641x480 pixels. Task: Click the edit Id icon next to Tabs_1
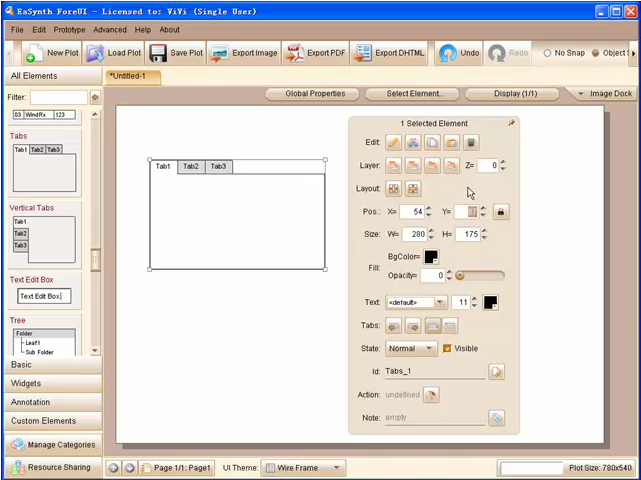(496, 372)
